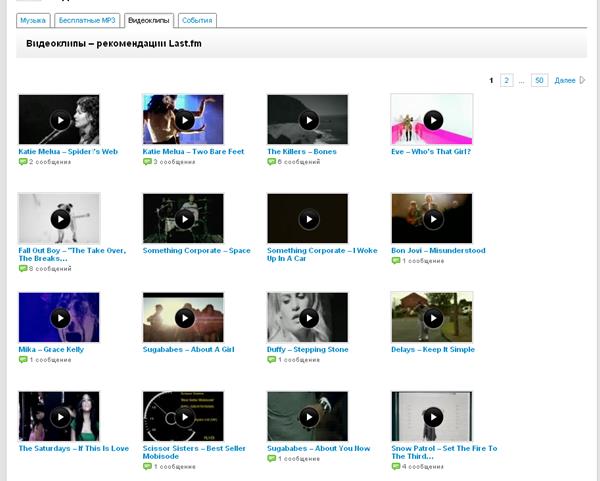Select the Видеоклипы tab
This screenshot has width=600, height=481.
click(x=150, y=20)
